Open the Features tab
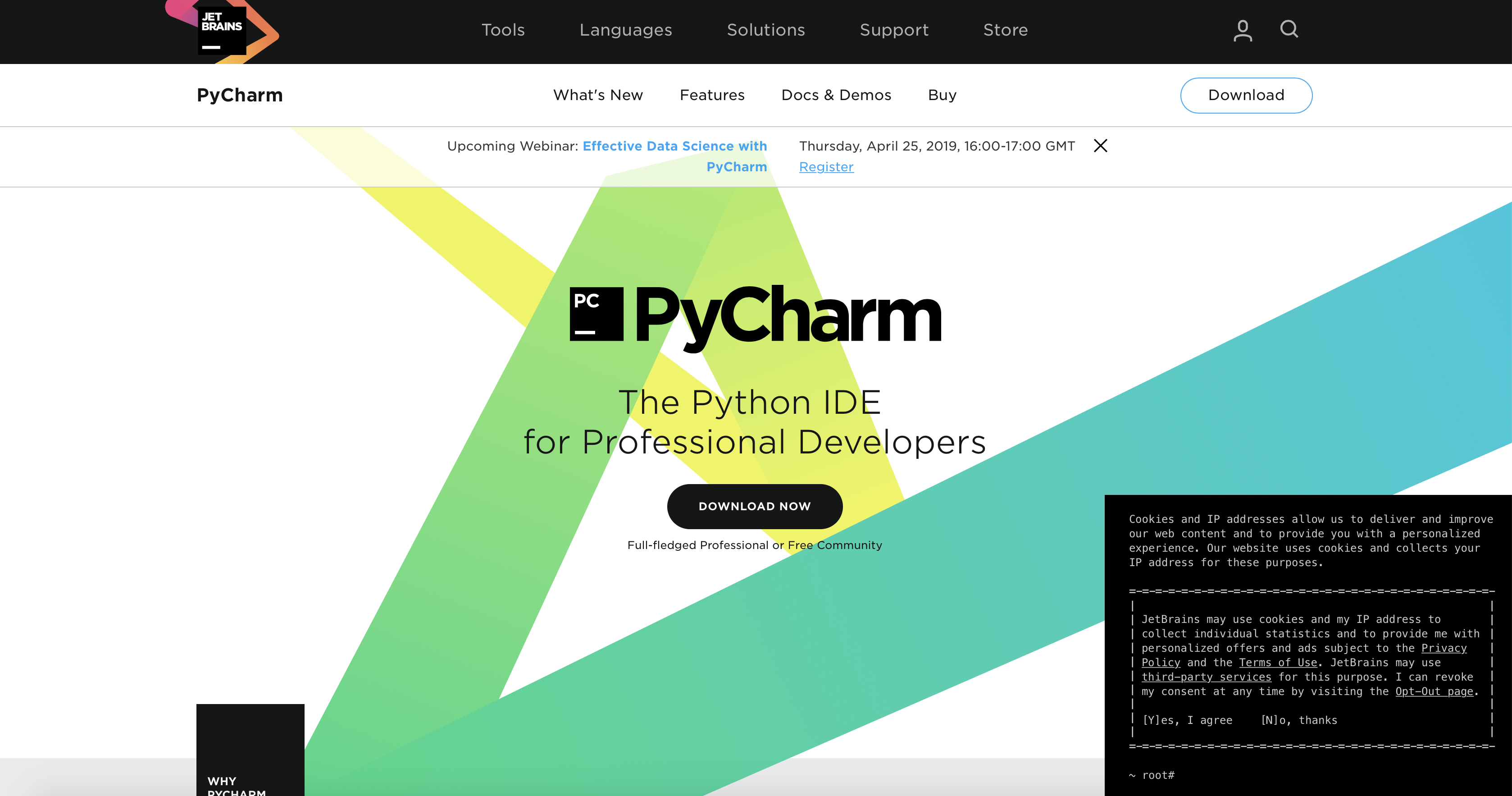Viewport: 1512px width, 796px height. pos(712,95)
